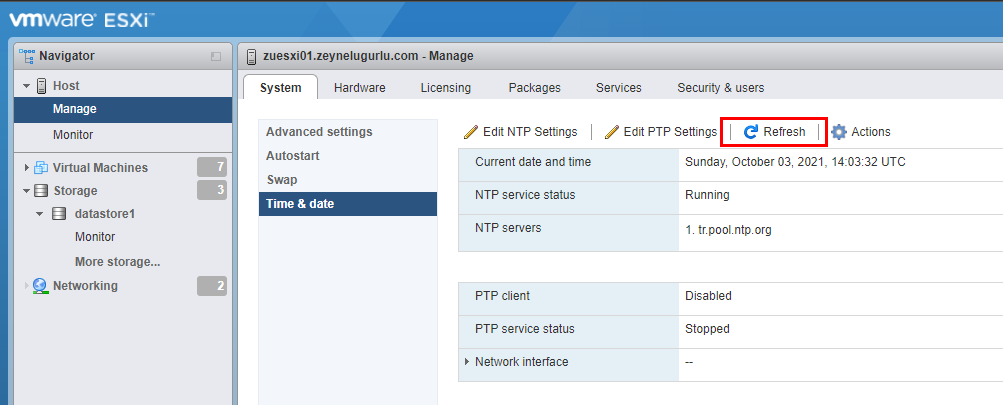
Task: Click the NTP service status label
Action: [x=525, y=195]
